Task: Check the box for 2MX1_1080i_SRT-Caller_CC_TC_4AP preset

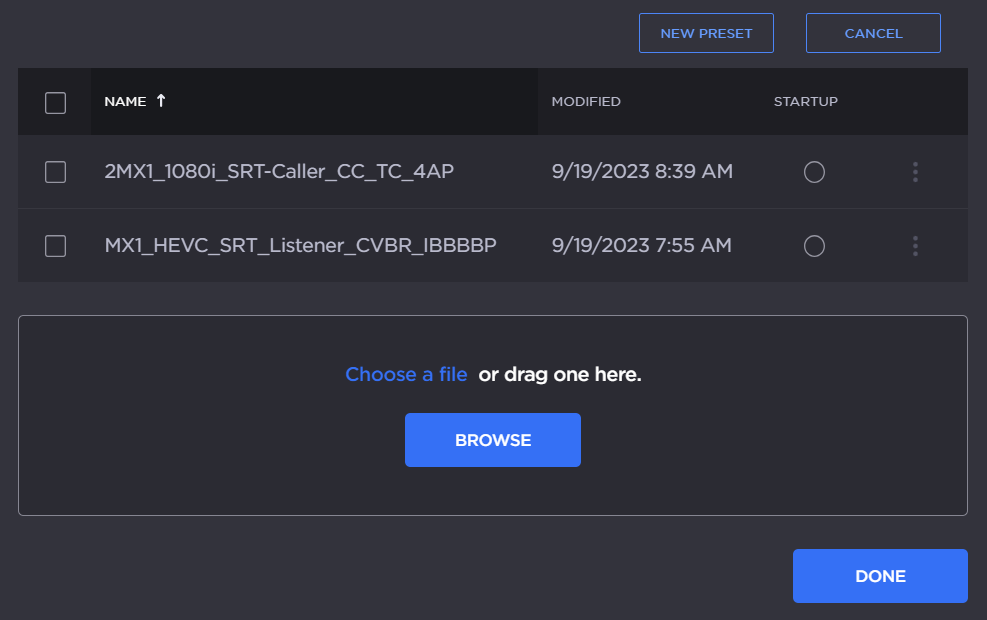Action: [56, 172]
